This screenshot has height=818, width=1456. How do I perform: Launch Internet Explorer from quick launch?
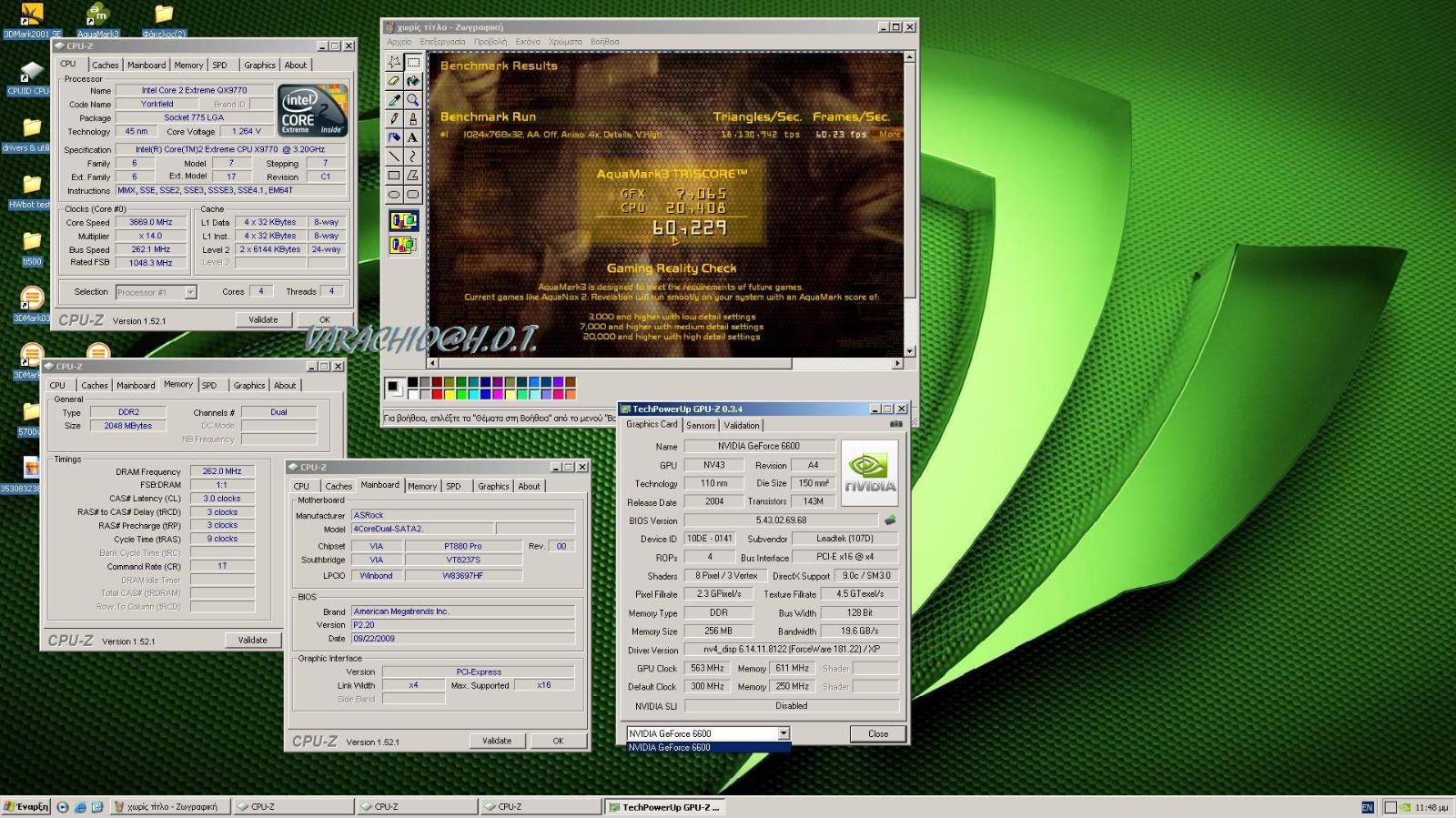pos(79,807)
